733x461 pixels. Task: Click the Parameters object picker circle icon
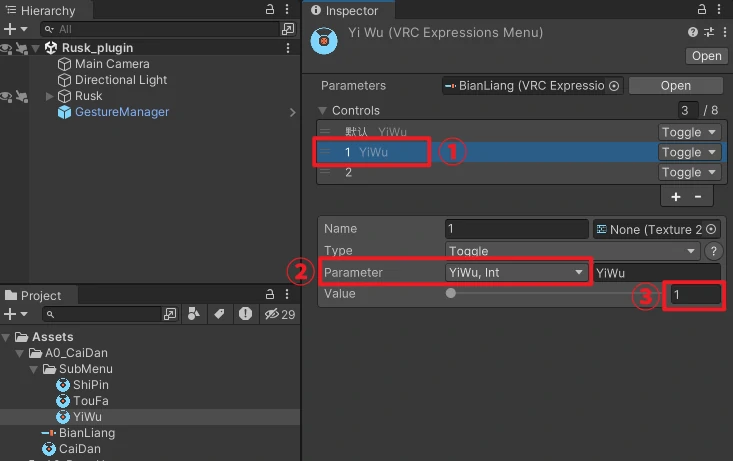tap(614, 86)
